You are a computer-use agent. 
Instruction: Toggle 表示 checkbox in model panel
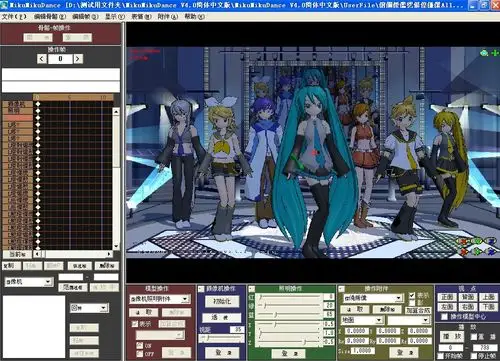(x=135, y=324)
